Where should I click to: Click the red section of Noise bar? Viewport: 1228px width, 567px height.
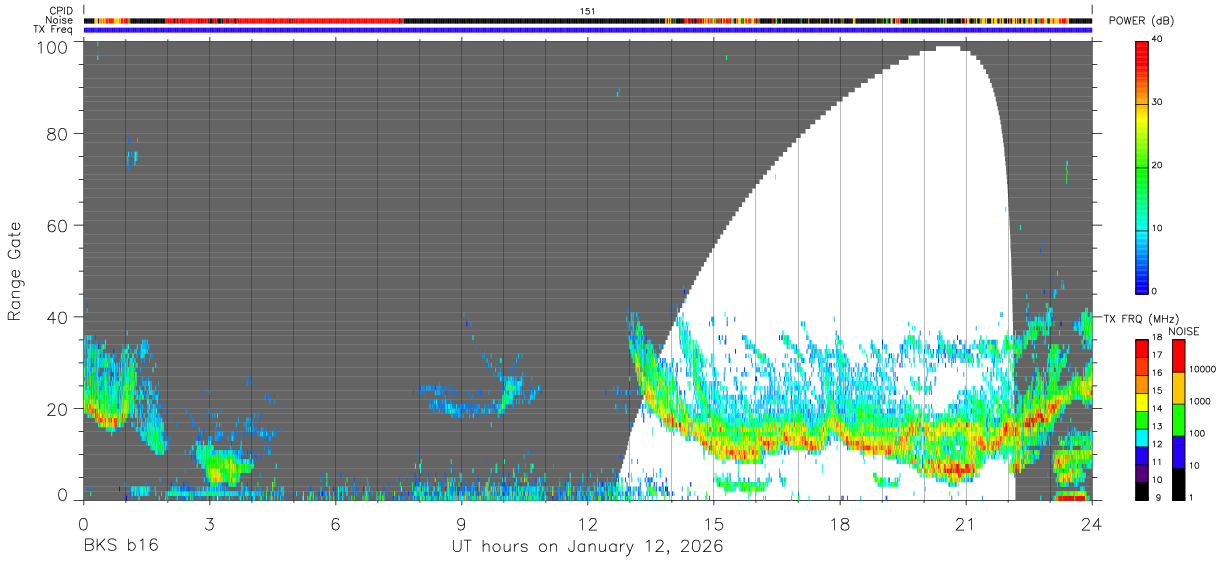click(283, 20)
